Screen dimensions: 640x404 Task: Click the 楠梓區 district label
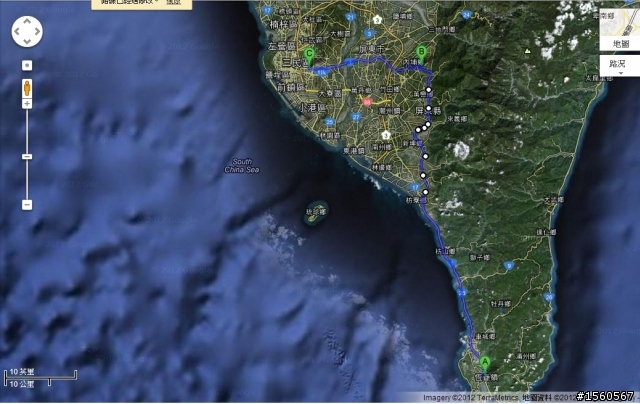[284, 24]
